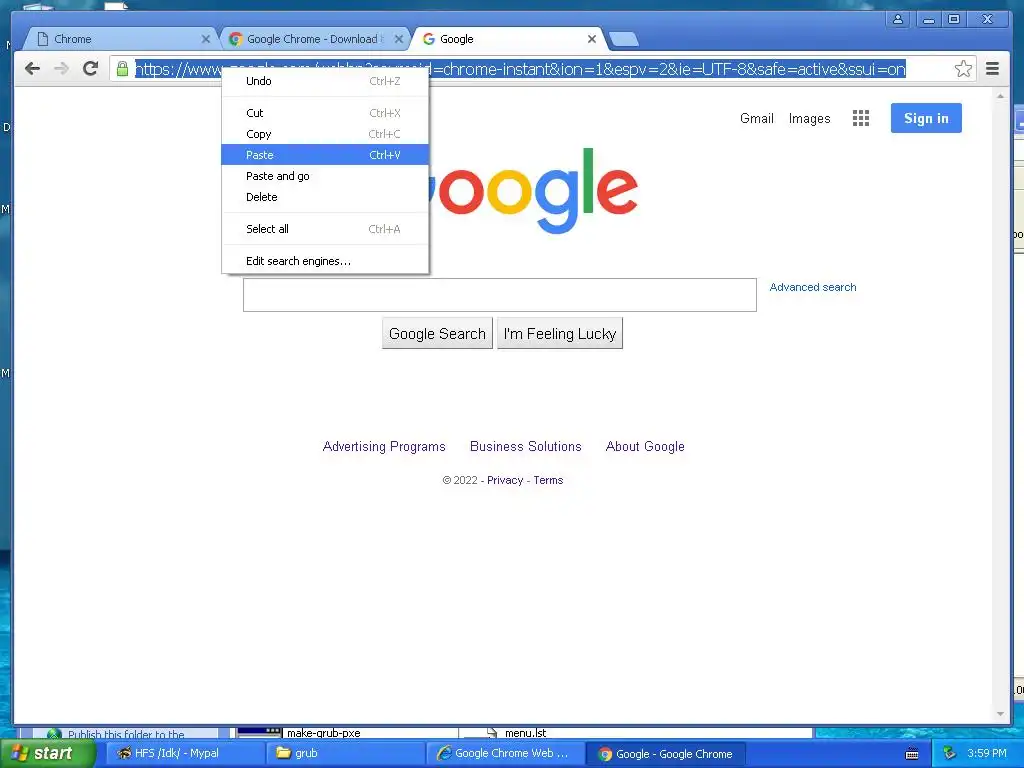Open the About Google link
Screen dimensions: 1024x768
pyautogui.click(x=645, y=446)
